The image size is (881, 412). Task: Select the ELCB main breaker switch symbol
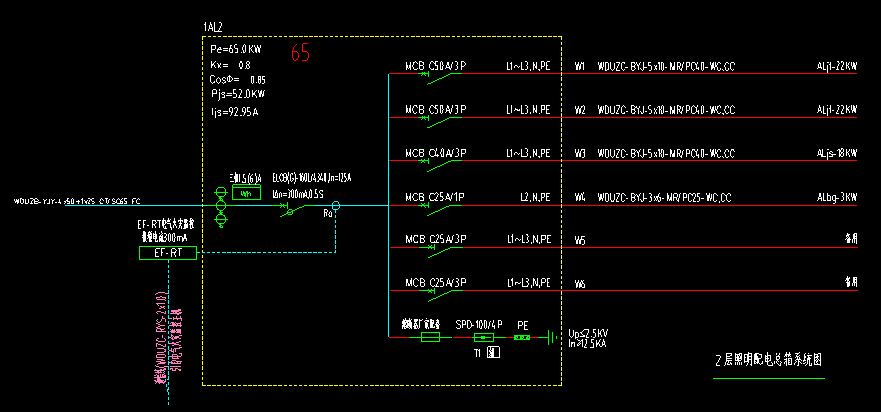pos(294,209)
